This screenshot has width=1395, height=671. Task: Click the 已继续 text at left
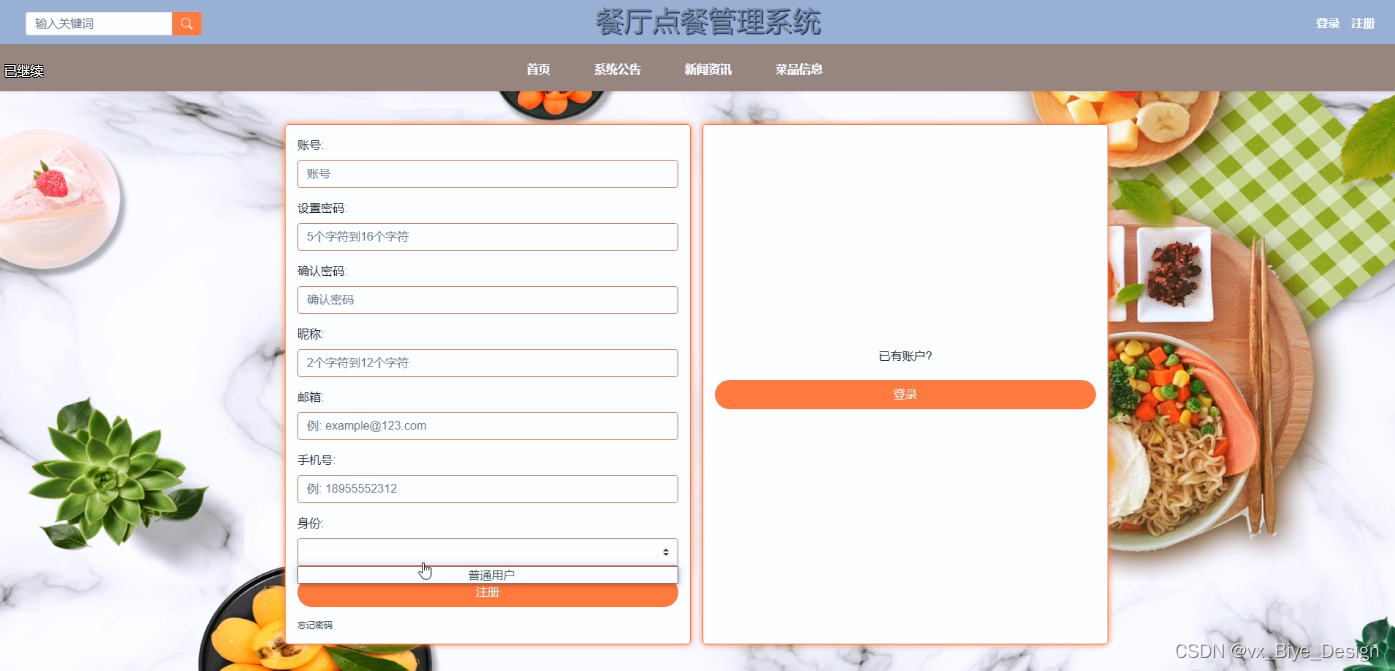point(24,71)
